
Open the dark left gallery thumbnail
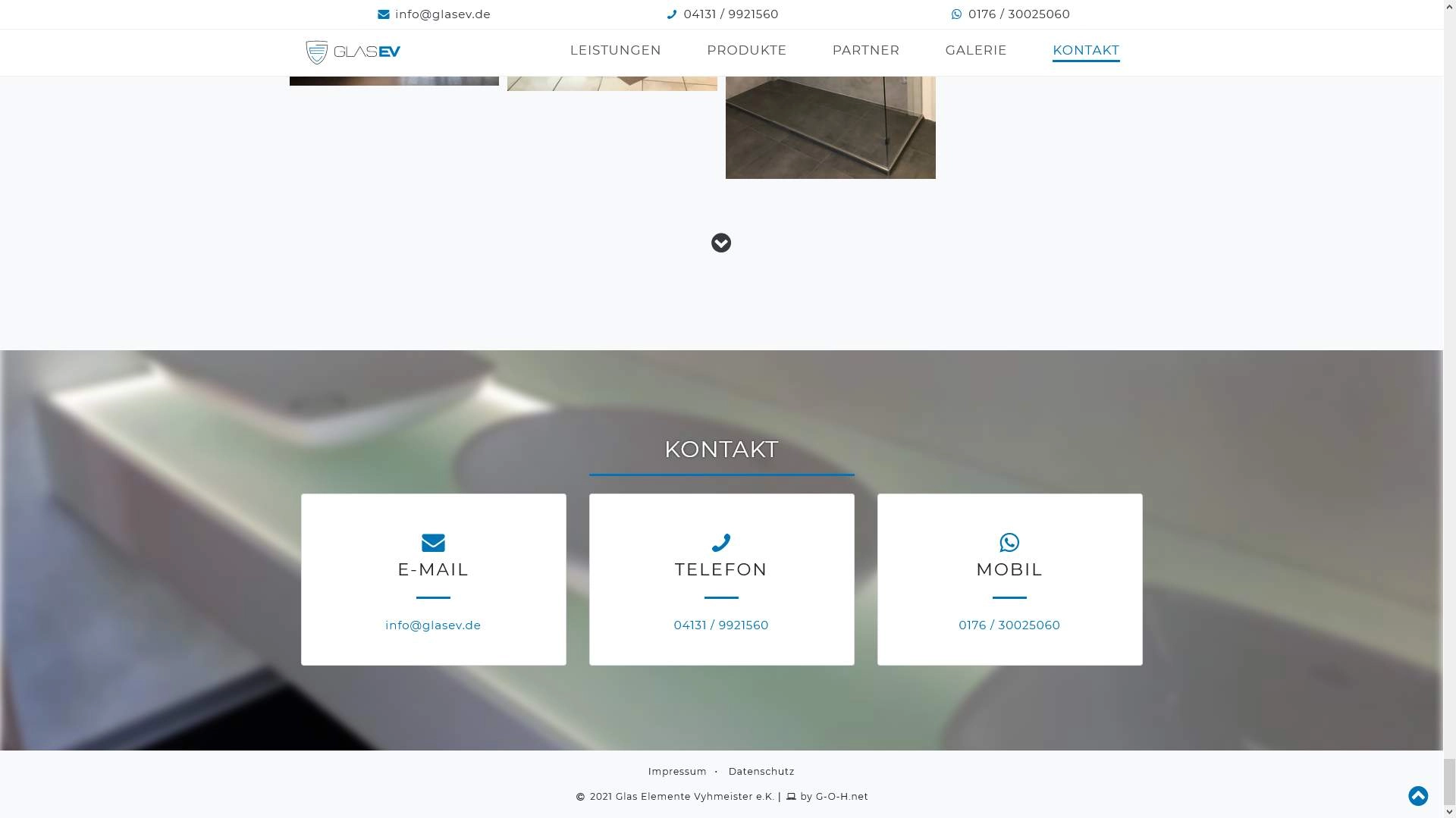[x=394, y=80]
